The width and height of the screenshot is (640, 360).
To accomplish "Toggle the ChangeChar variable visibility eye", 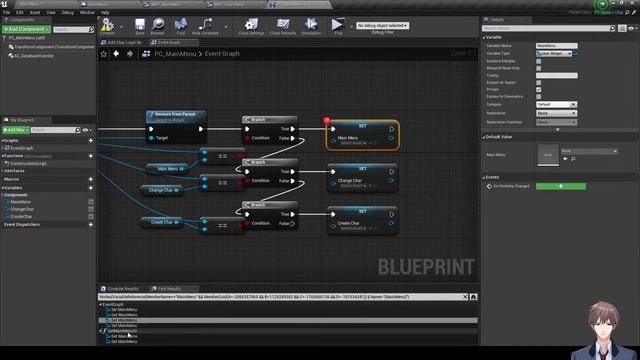I will [91, 209].
